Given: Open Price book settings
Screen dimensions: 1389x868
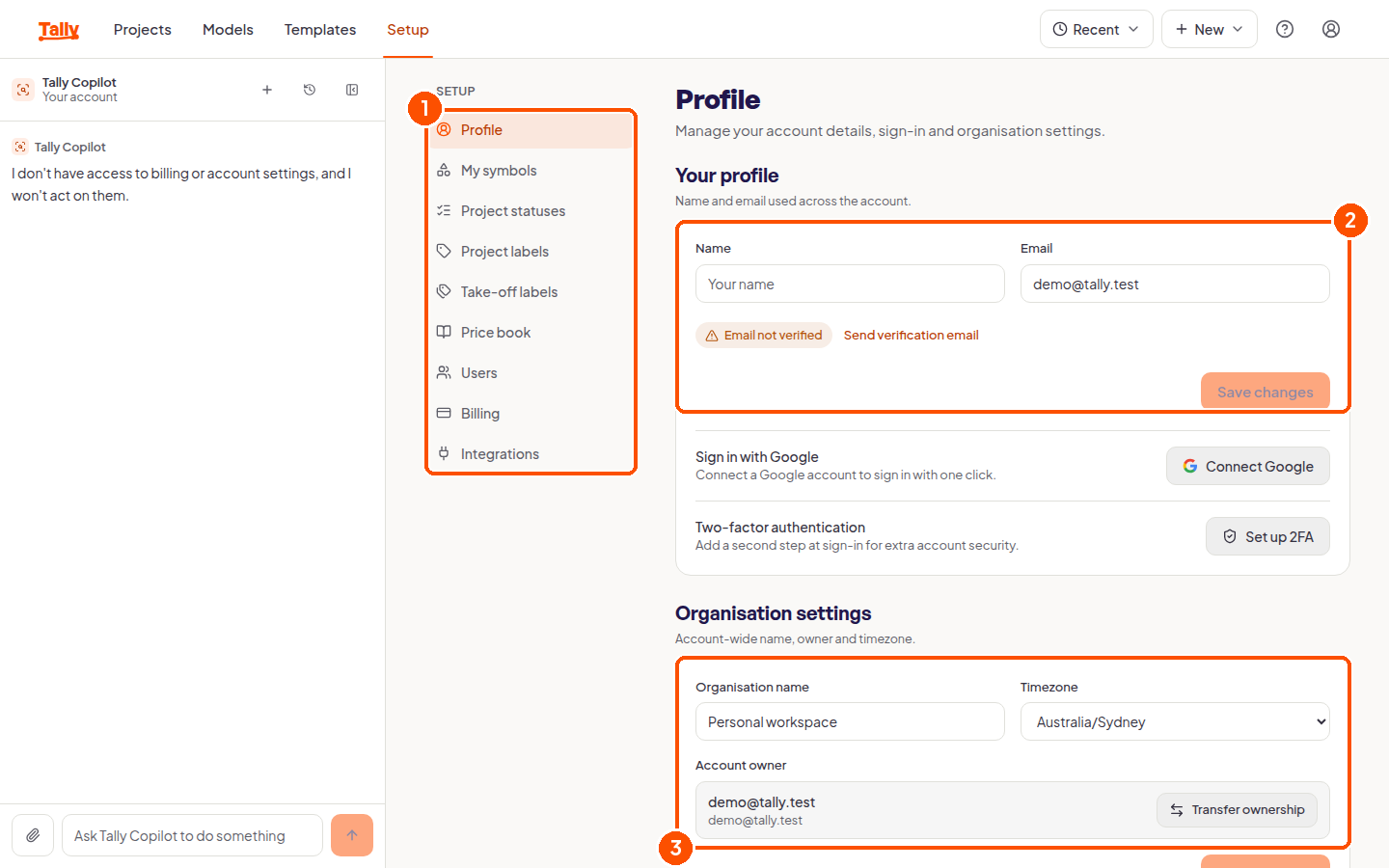Looking at the screenshot, I should click(x=531, y=333).
